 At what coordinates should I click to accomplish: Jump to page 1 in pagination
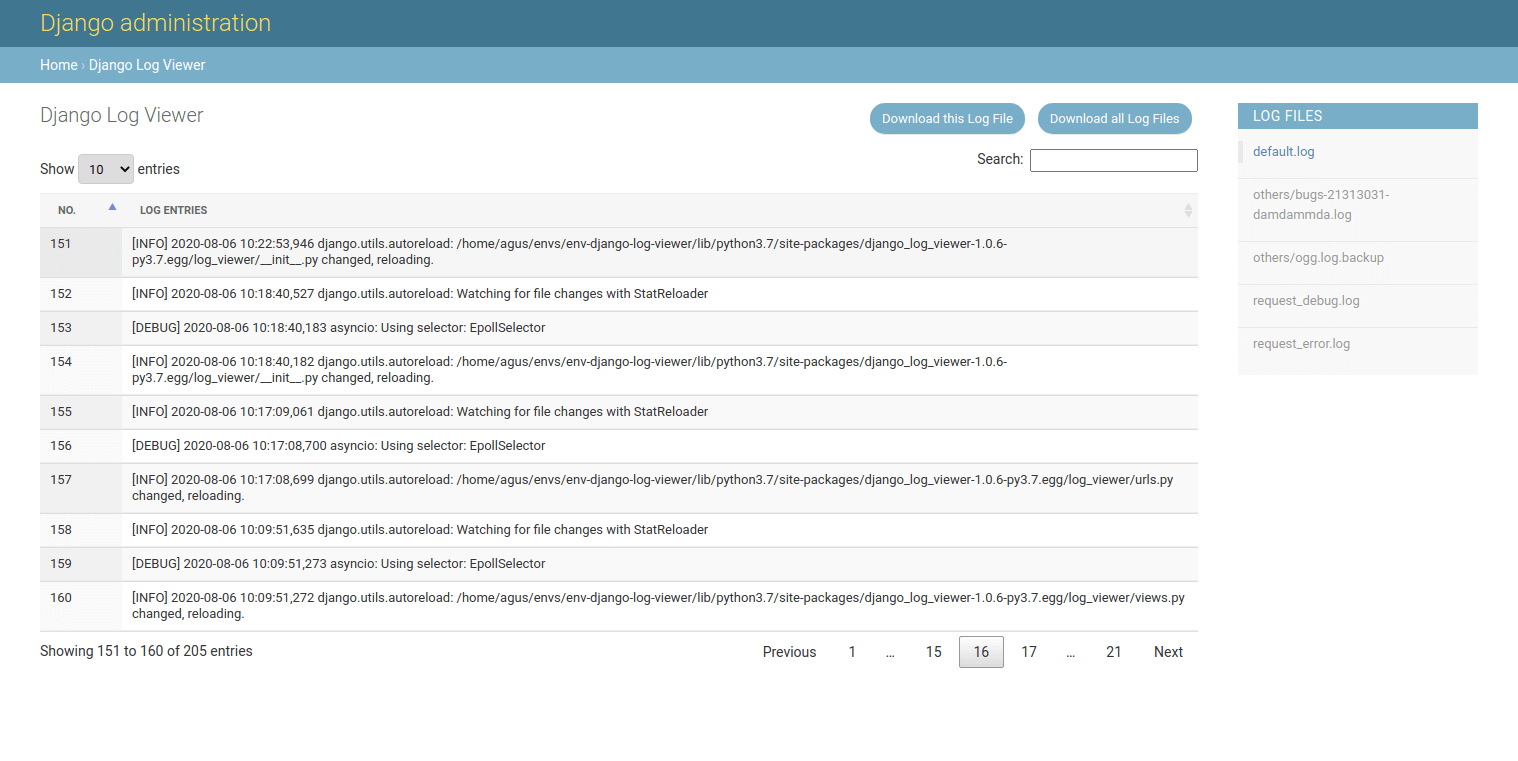[852, 652]
